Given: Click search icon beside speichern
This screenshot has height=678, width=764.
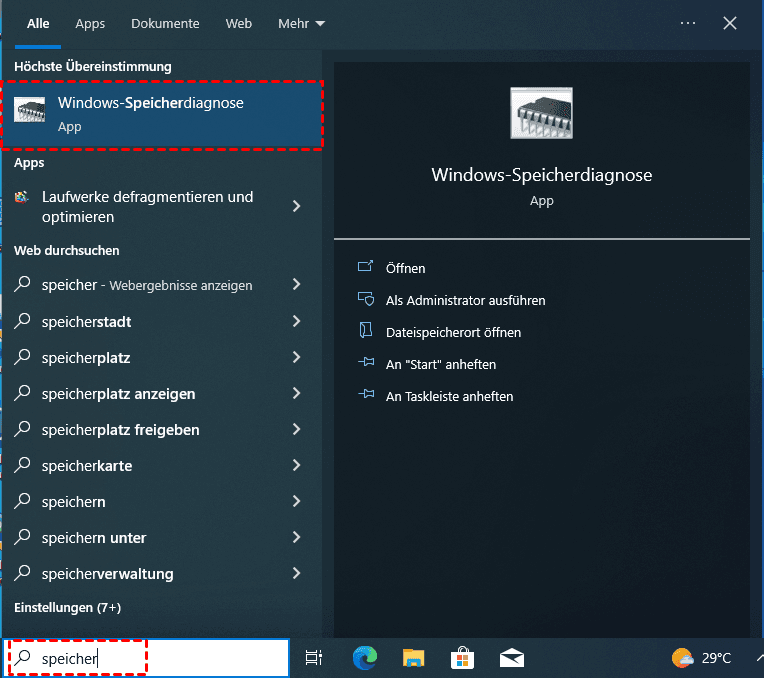Looking at the screenshot, I should point(22,502).
